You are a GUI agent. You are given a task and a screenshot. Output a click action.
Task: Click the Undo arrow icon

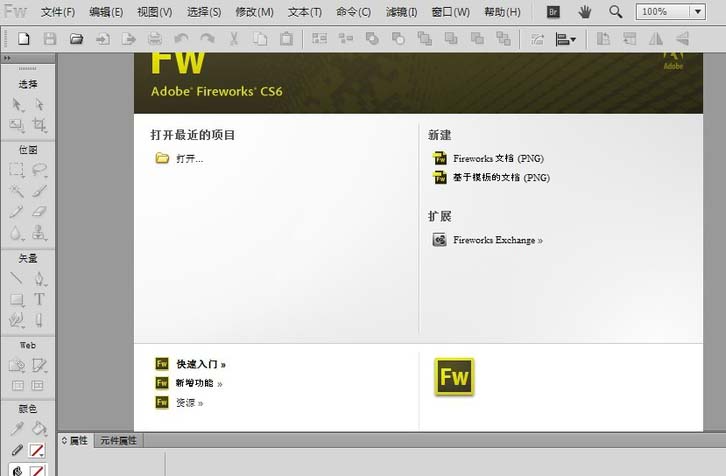coord(181,38)
